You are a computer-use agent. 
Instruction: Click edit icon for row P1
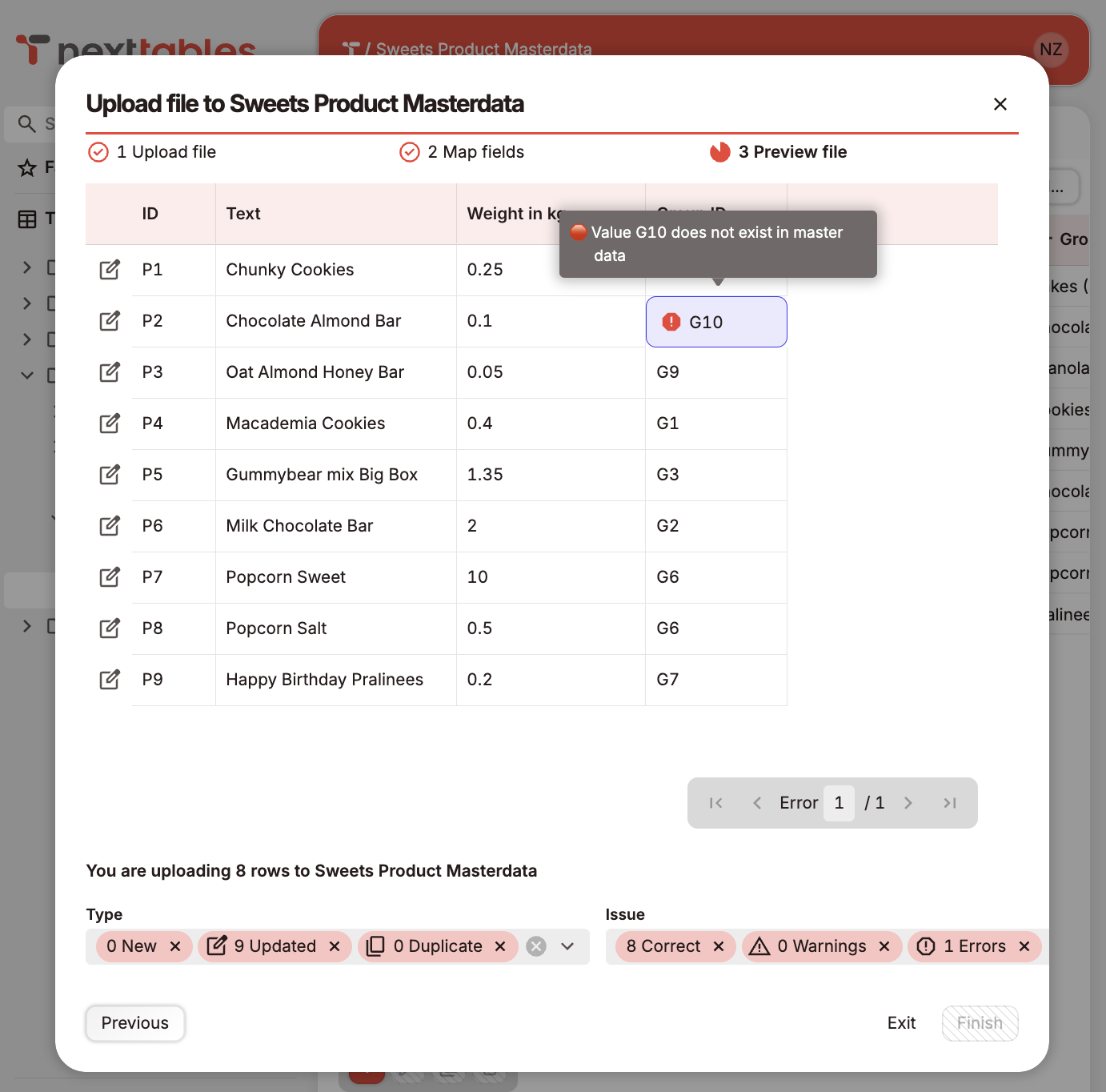coord(110,270)
